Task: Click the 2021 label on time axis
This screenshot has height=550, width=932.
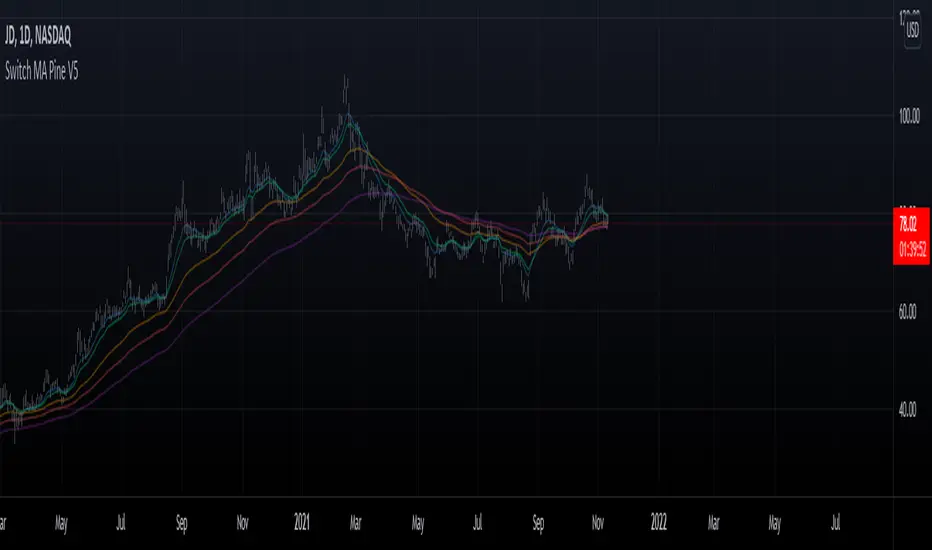Action: [x=301, y=522]
